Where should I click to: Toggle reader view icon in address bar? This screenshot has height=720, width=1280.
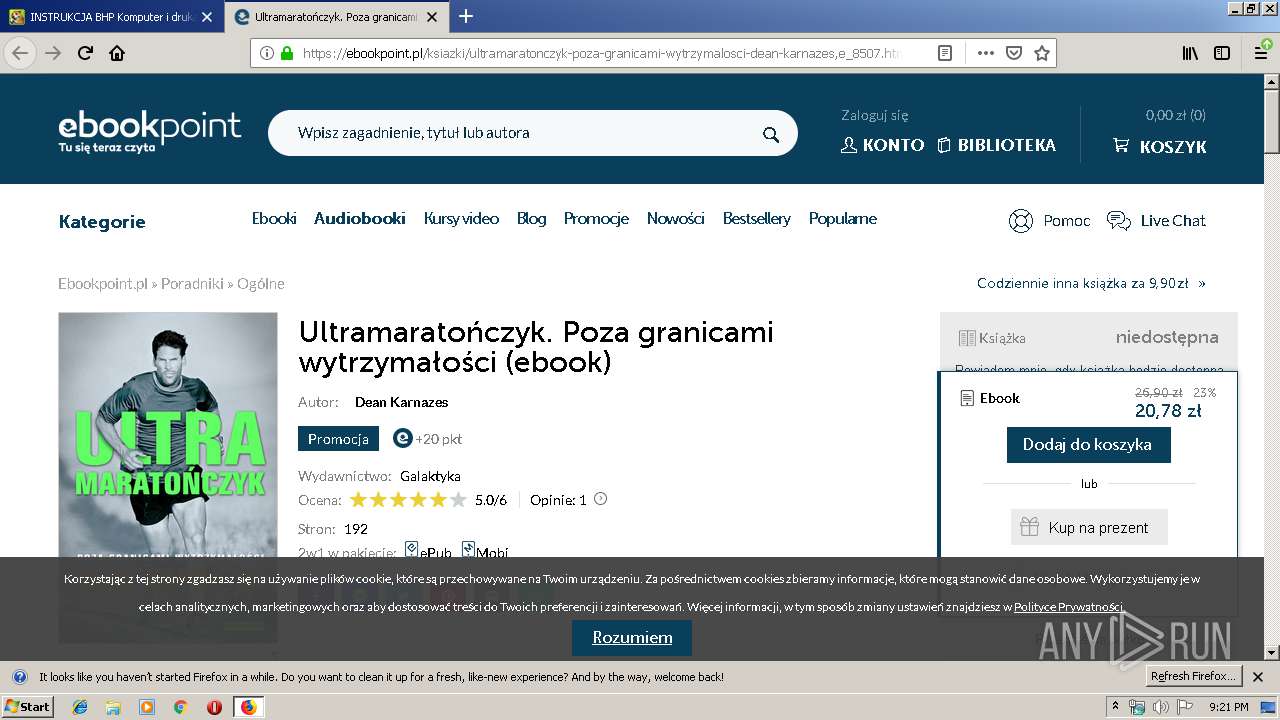[944, 53]
